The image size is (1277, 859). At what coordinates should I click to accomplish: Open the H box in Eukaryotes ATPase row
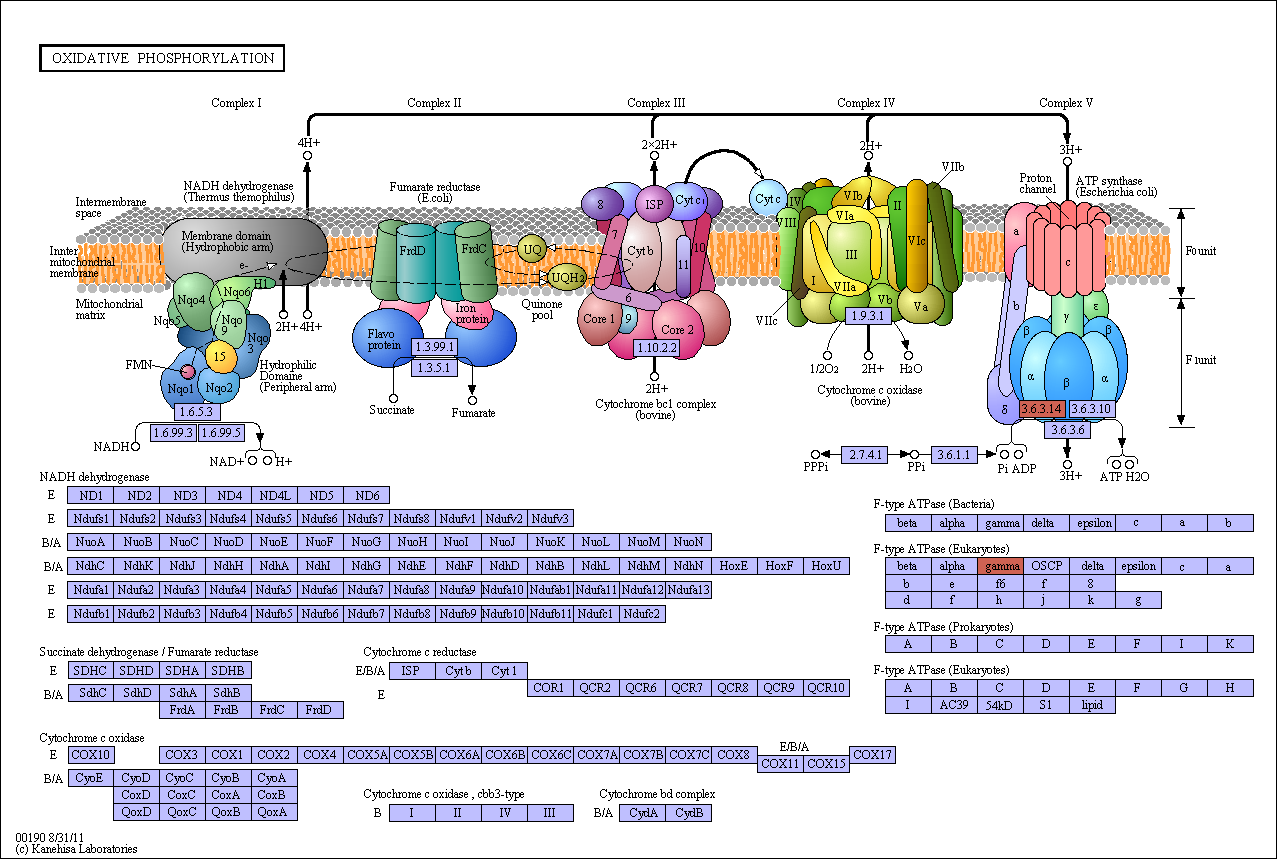pos(1230,688)
